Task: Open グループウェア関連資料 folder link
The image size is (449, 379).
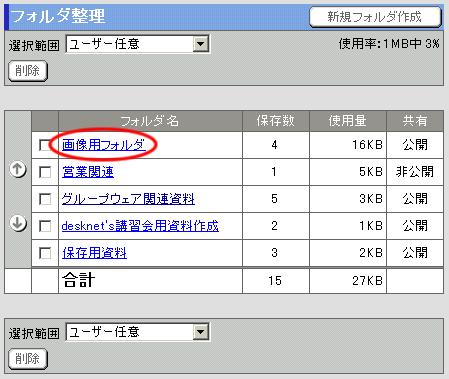Action: pos(128,199)
